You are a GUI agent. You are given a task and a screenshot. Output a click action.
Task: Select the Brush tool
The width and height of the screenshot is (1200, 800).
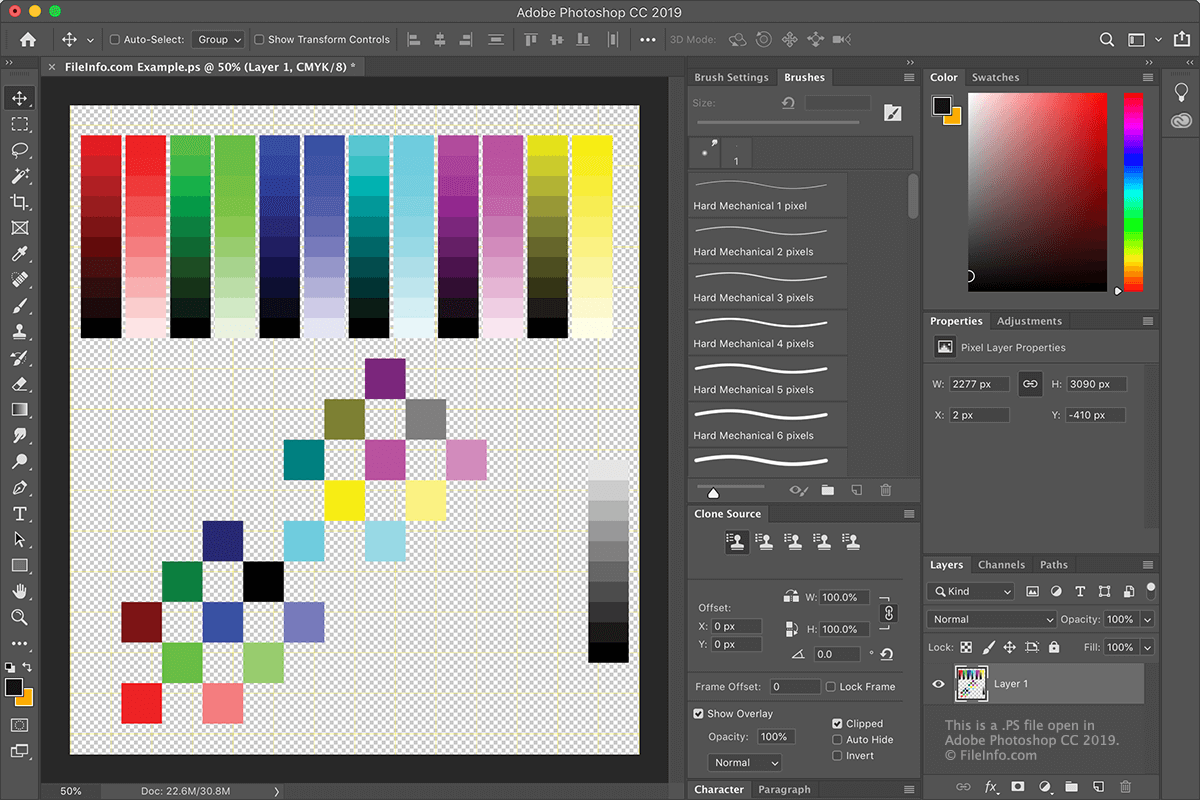click(x=20, y=306)
